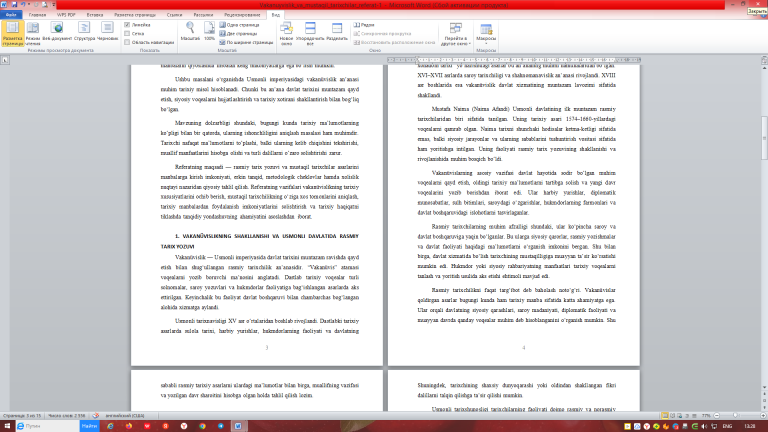Click the spell-check status icon
Viewport: 768px width, 432px height.
(96, 415)
